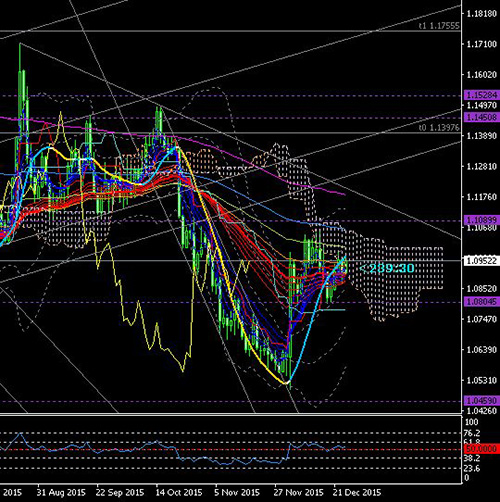Click the 100 oscillator scale value
Viewport: 500px width, 502px height.
pos(471,422)
